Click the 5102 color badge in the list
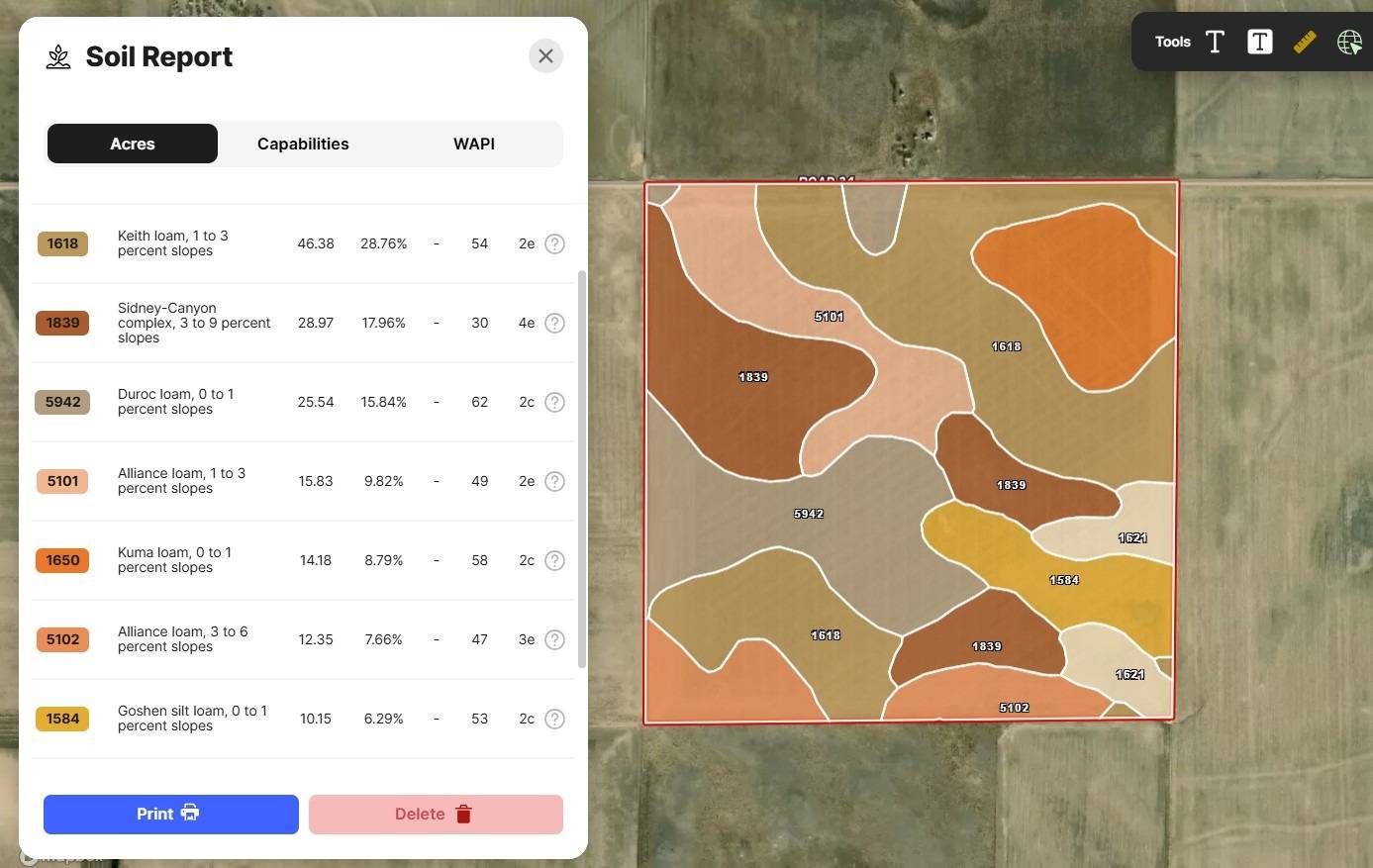 (x=62, y=639)
